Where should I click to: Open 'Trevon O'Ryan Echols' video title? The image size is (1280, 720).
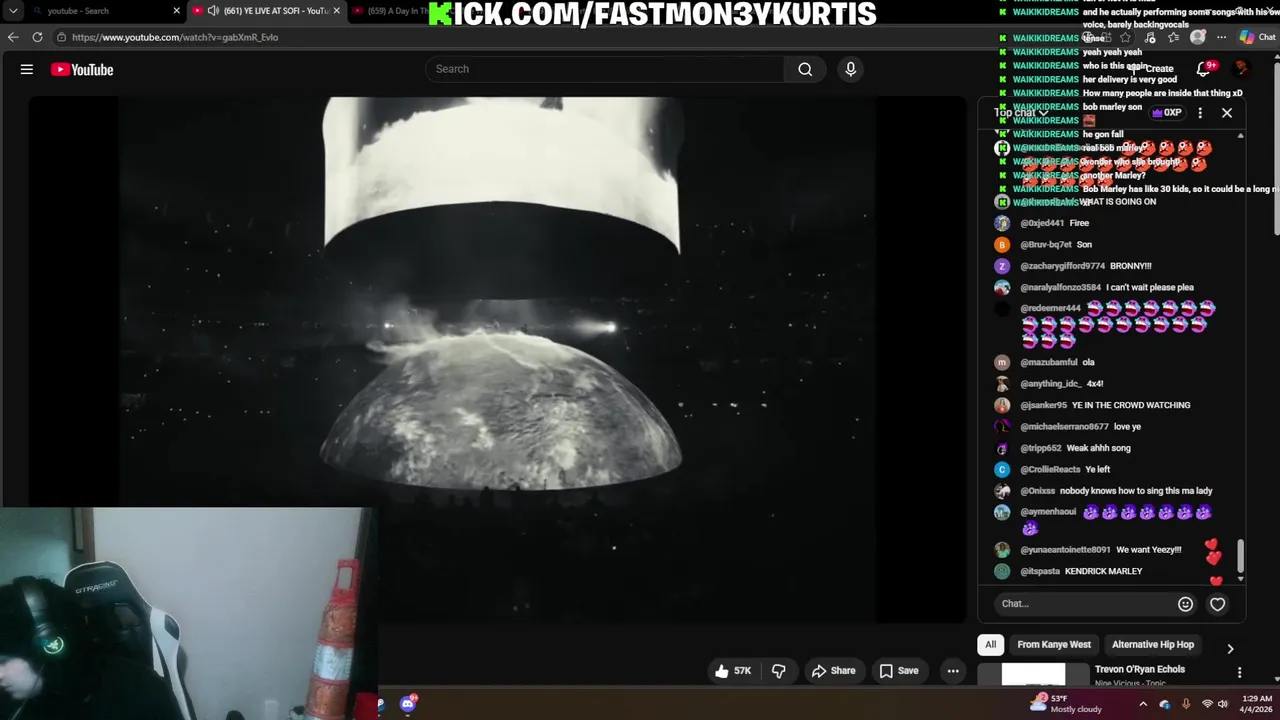1140,669
